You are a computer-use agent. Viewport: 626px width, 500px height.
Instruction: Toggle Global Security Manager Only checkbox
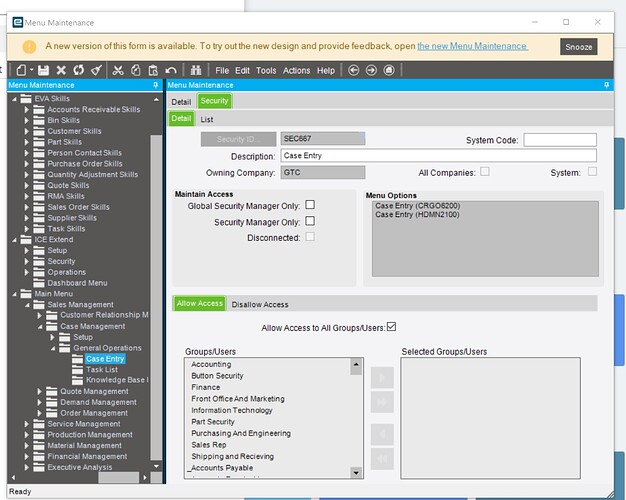pos(310,205)
